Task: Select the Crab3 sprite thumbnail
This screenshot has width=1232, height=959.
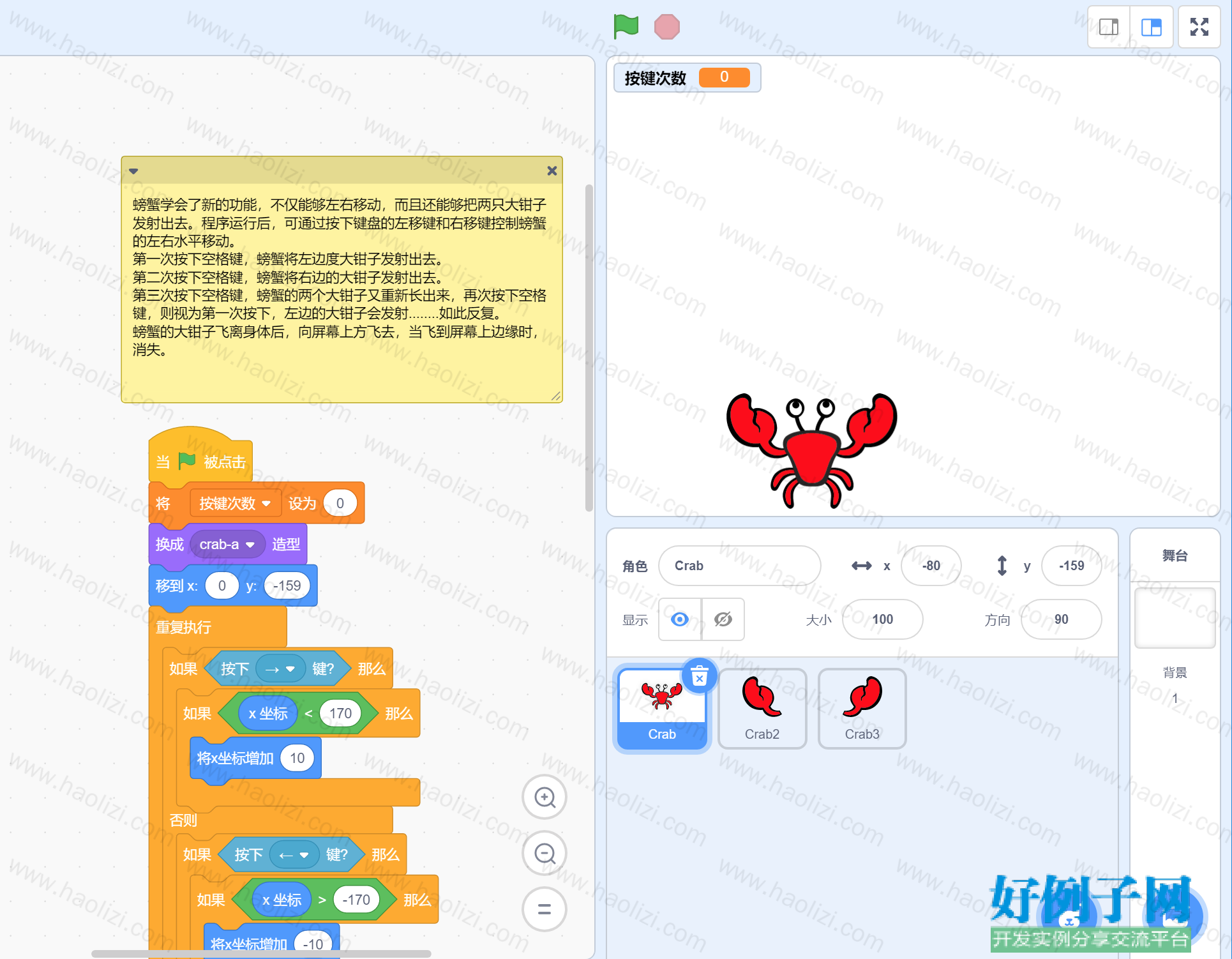Action: pyautogui.click(x=862, y=709)
